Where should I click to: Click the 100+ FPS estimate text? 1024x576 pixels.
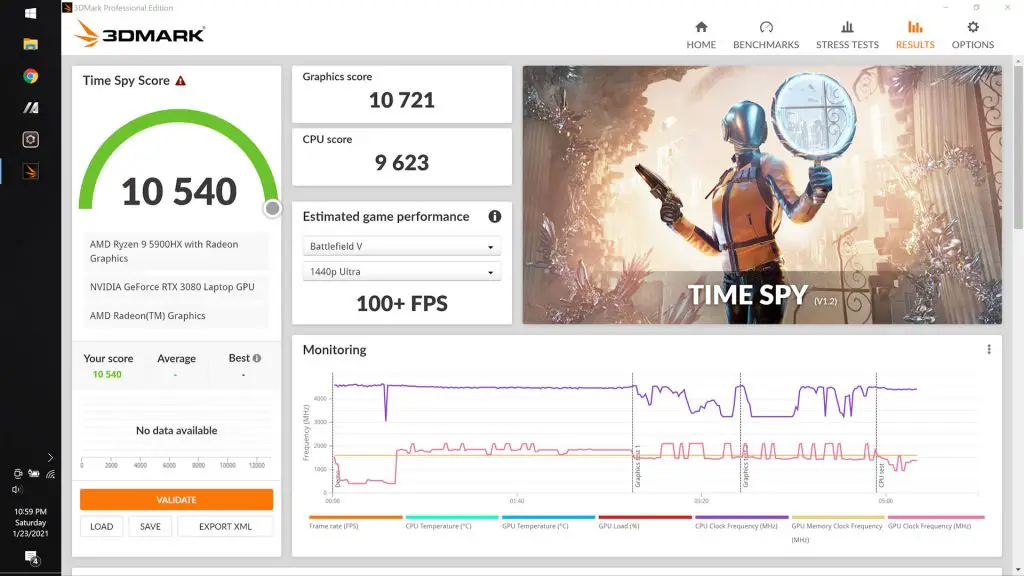402,304
